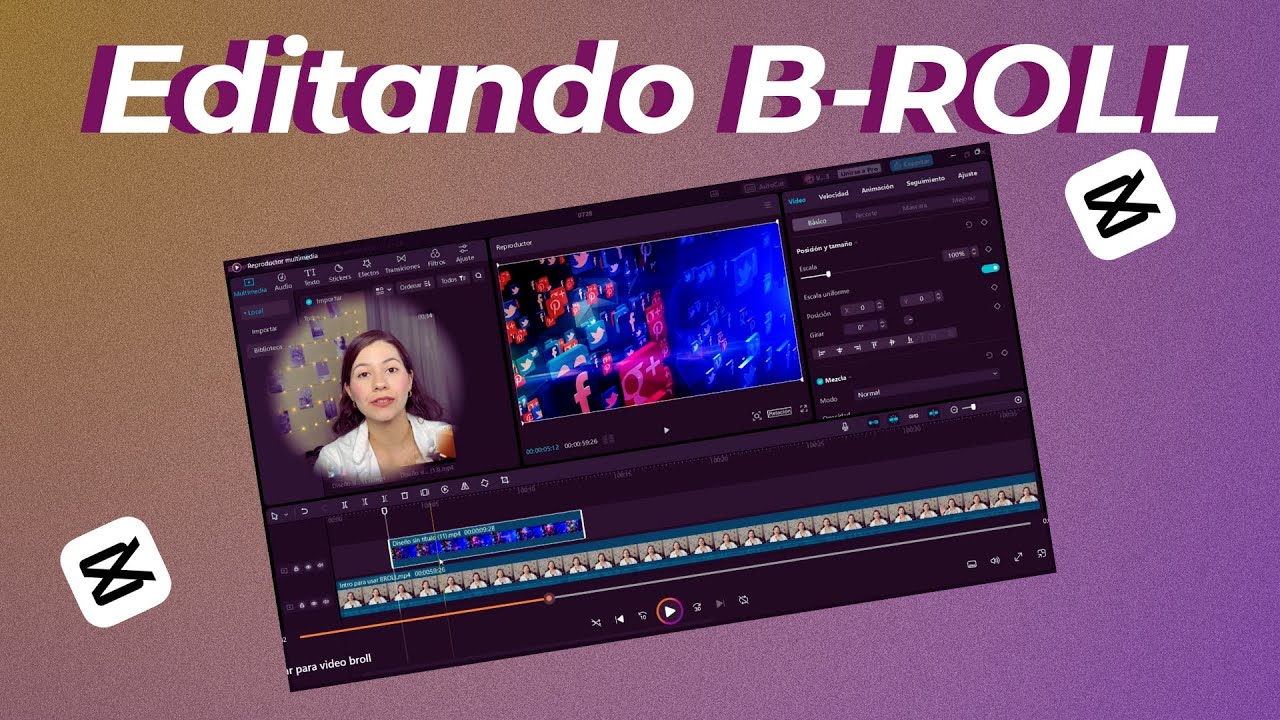Screen dimensions: 1280x720
Task: Click the Relación aspect ratio button
Action: [x=779, y=412]
